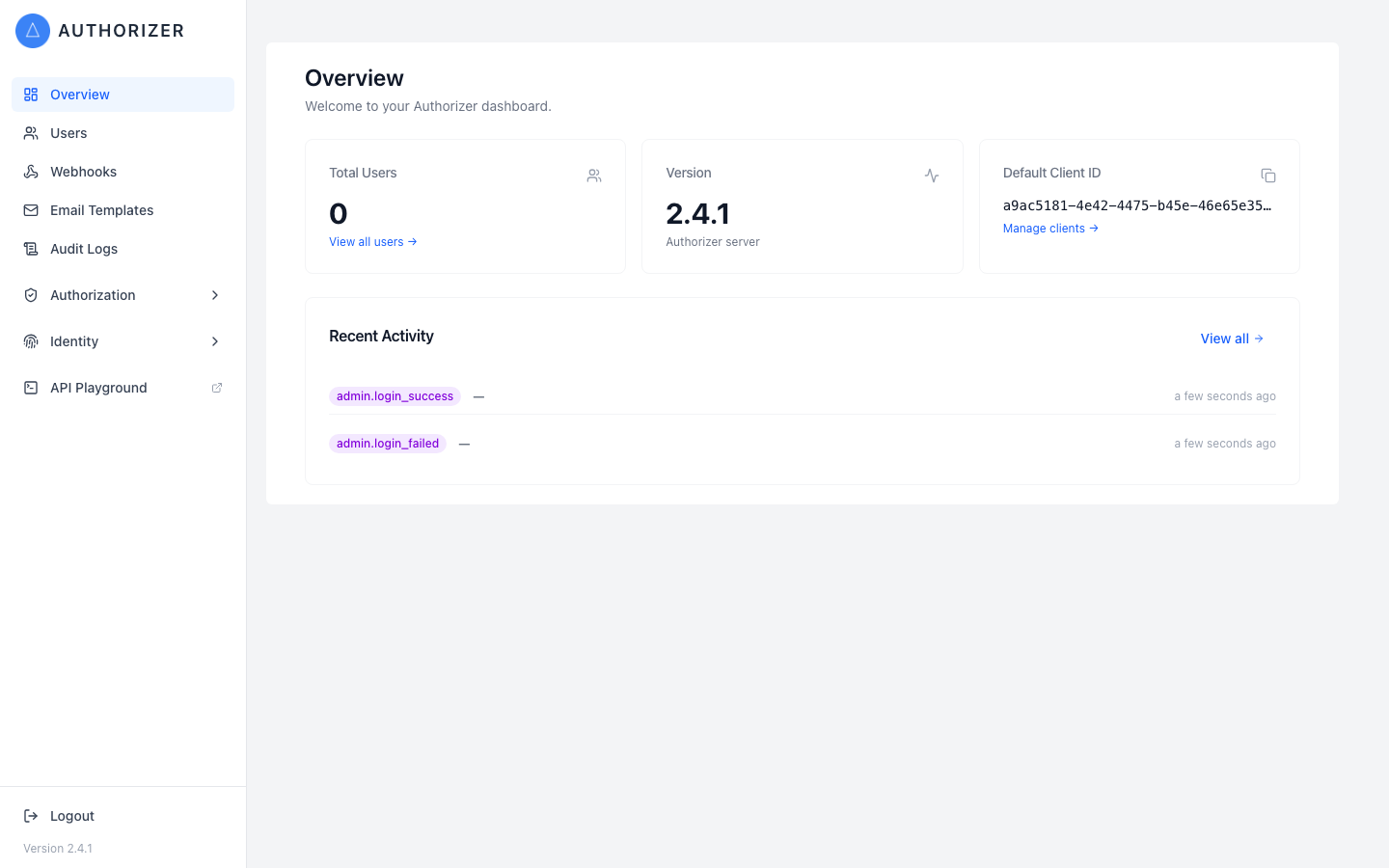Click Version 2.4.1 text in sidebar footer

point(58,849)
